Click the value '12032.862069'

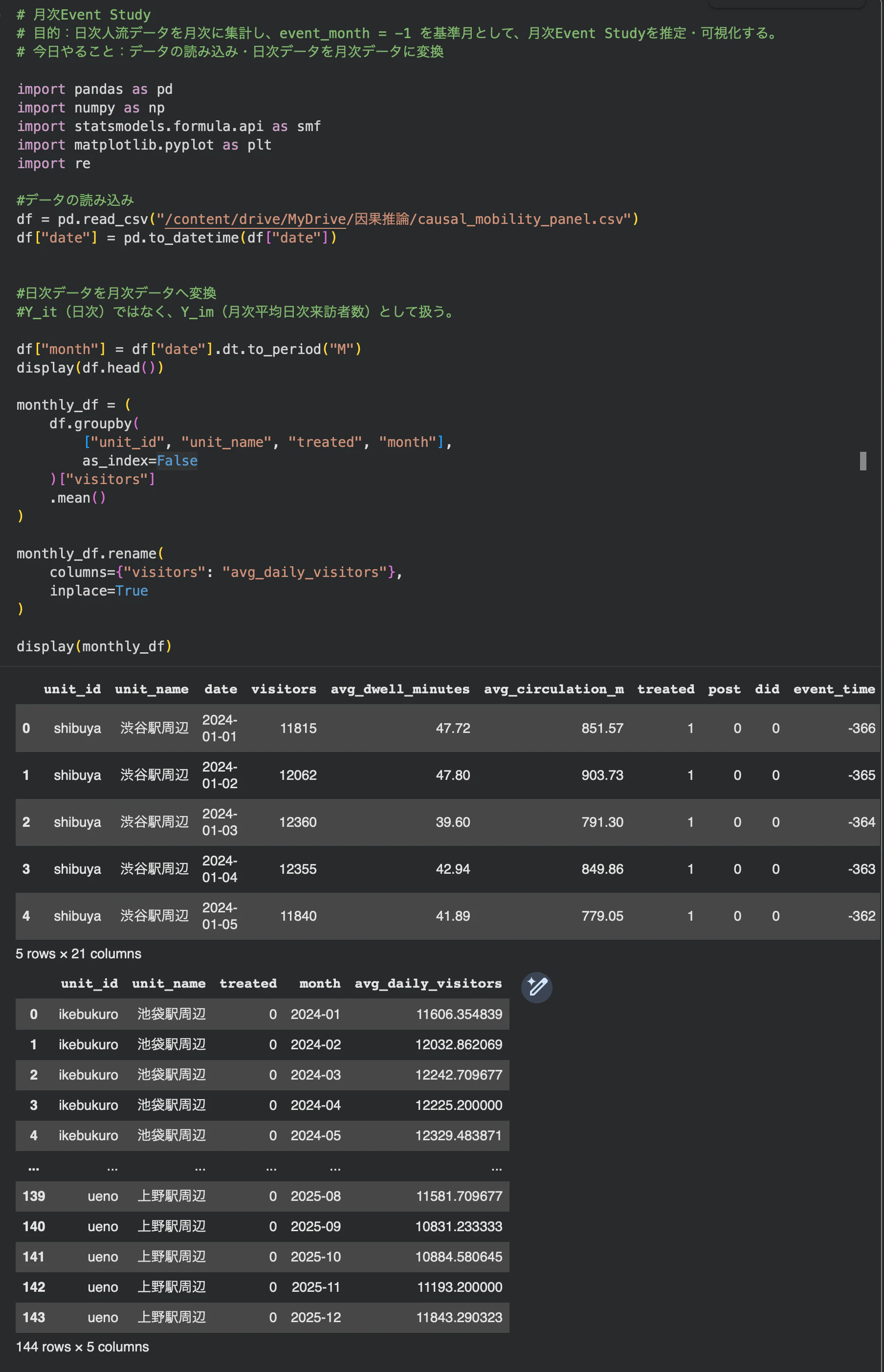click(x=459, y=1045)
